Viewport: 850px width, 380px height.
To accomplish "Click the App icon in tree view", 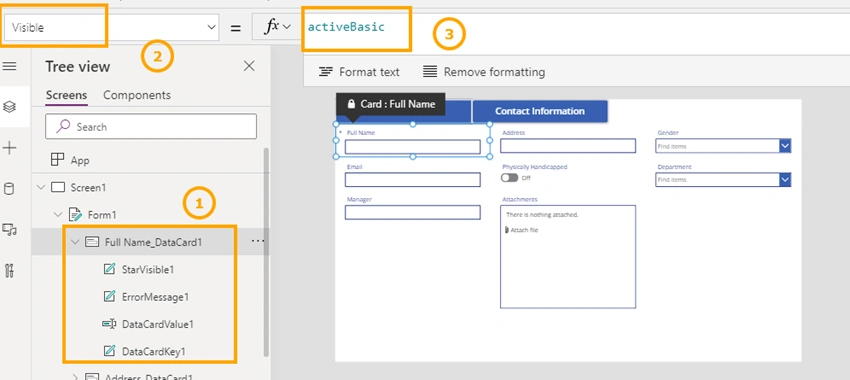I will [x=57, y=160].
